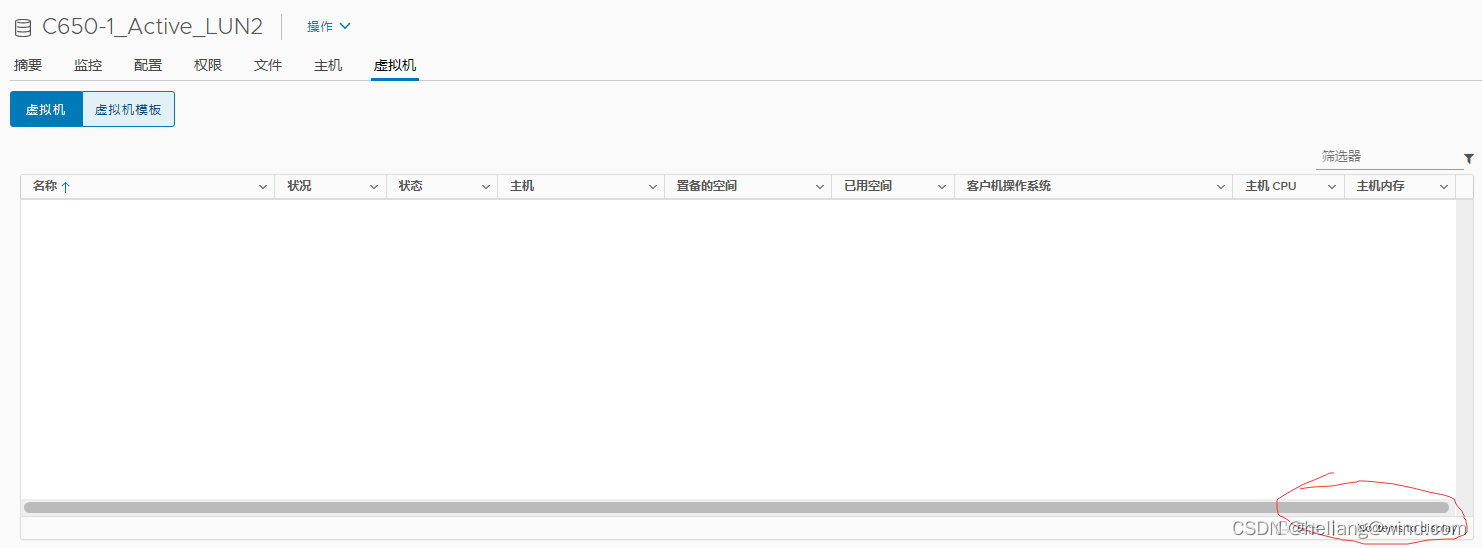Switch to the 配置 tab
1482x548 pixels.
pos(148,65)
